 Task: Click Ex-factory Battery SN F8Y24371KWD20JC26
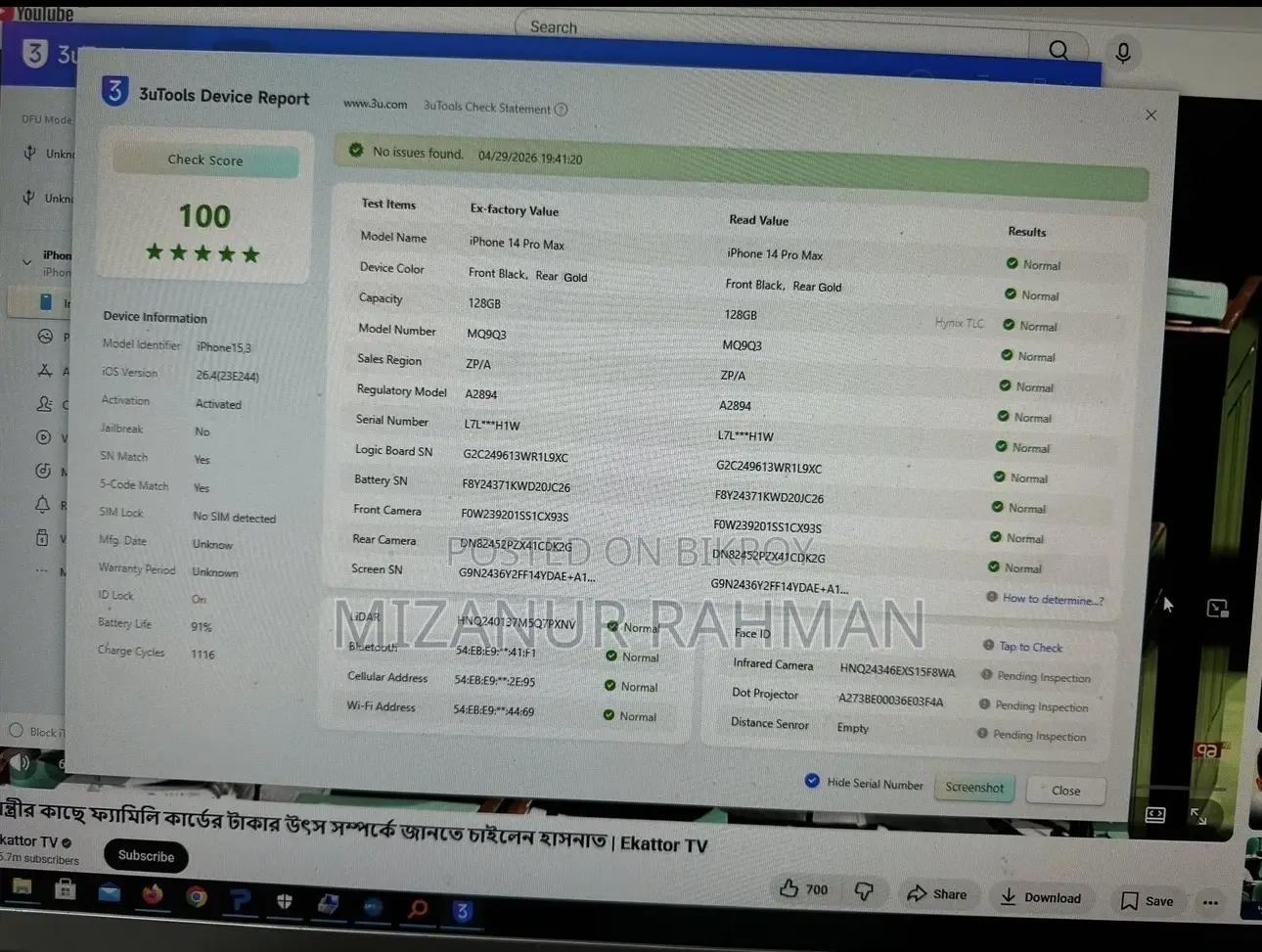[x=516, y=486]
